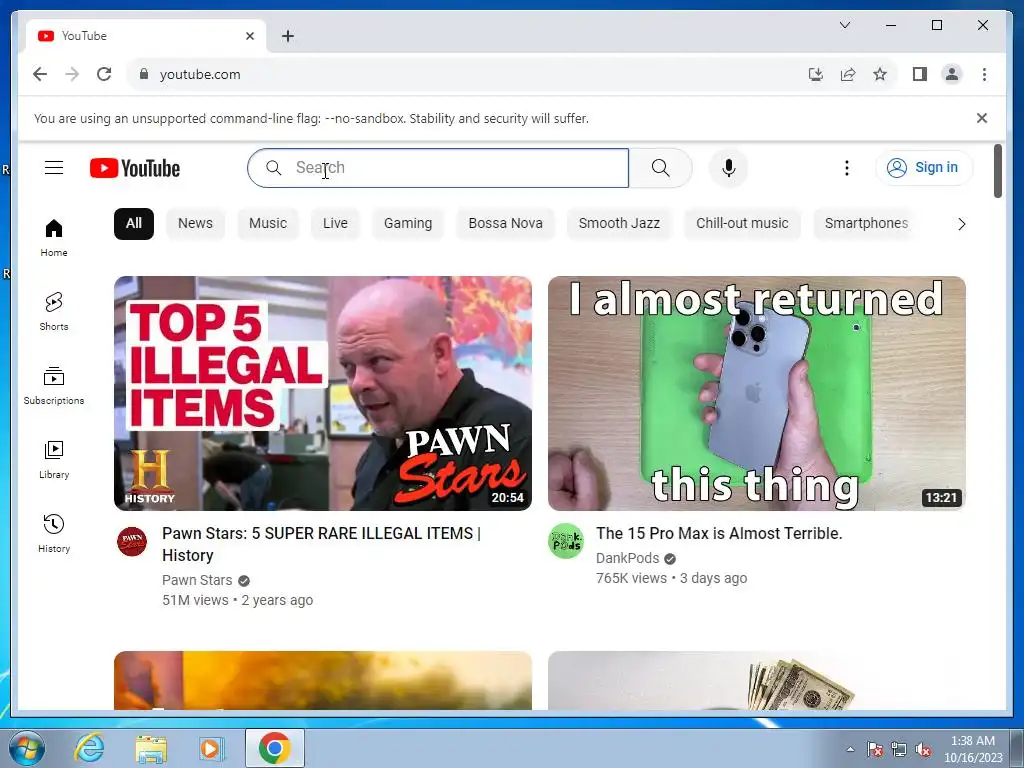This screenshot has width=1024, height=768.
Task: Open Subscriptions from sidebar
Action: [54, 386]
